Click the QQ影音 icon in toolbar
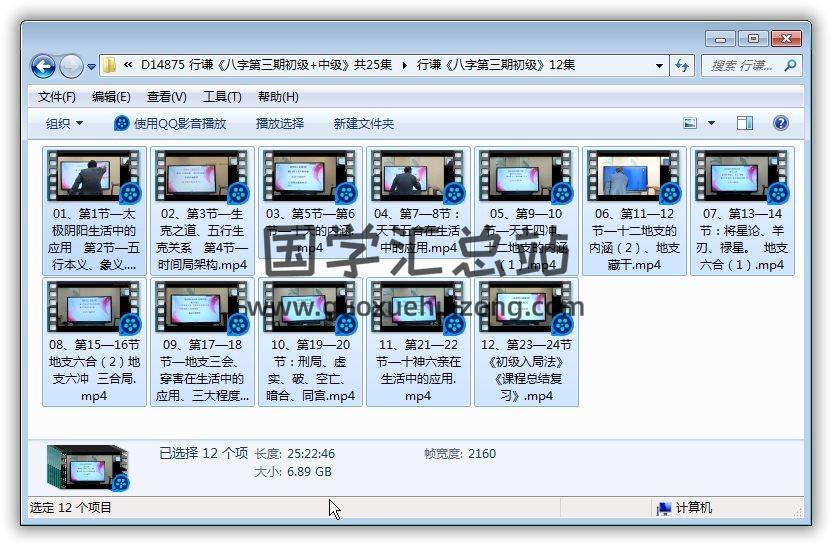Viewport: 832px width, 546px height. [x=122, y=124]
